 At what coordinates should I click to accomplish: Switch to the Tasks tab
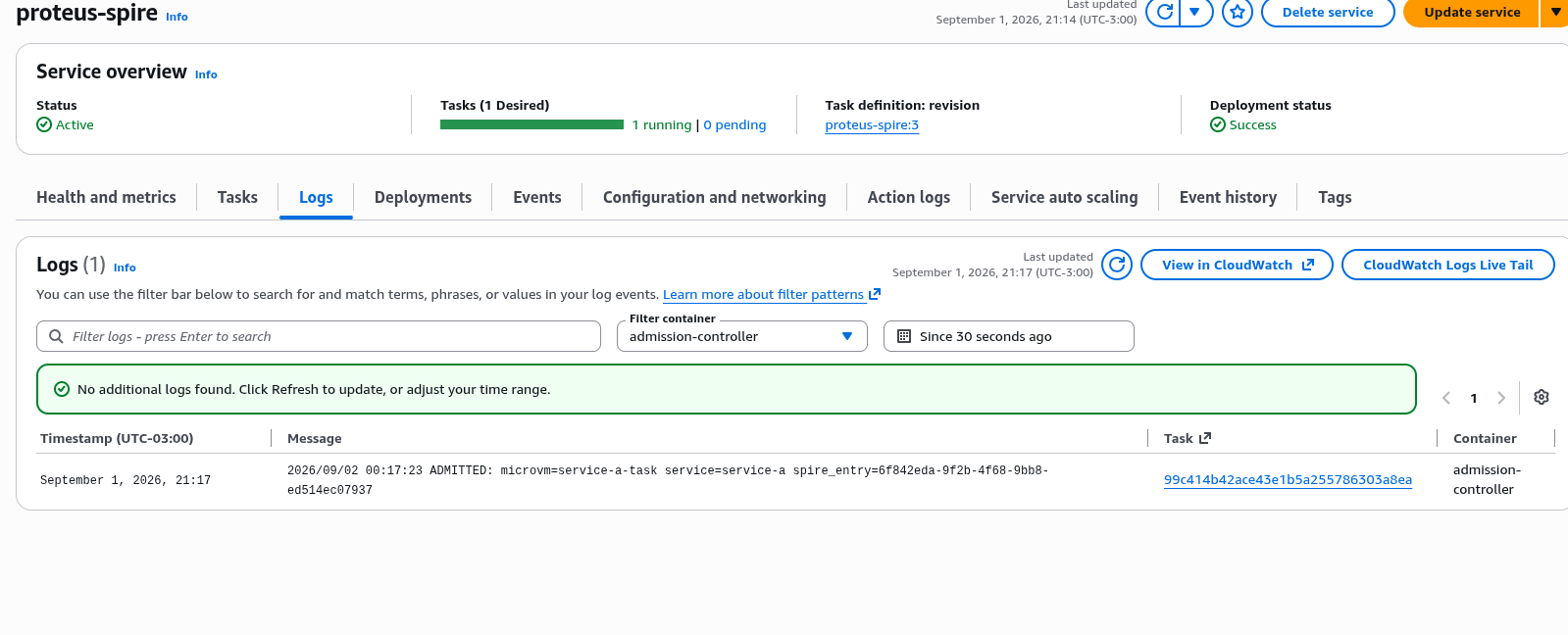[237, 197]
